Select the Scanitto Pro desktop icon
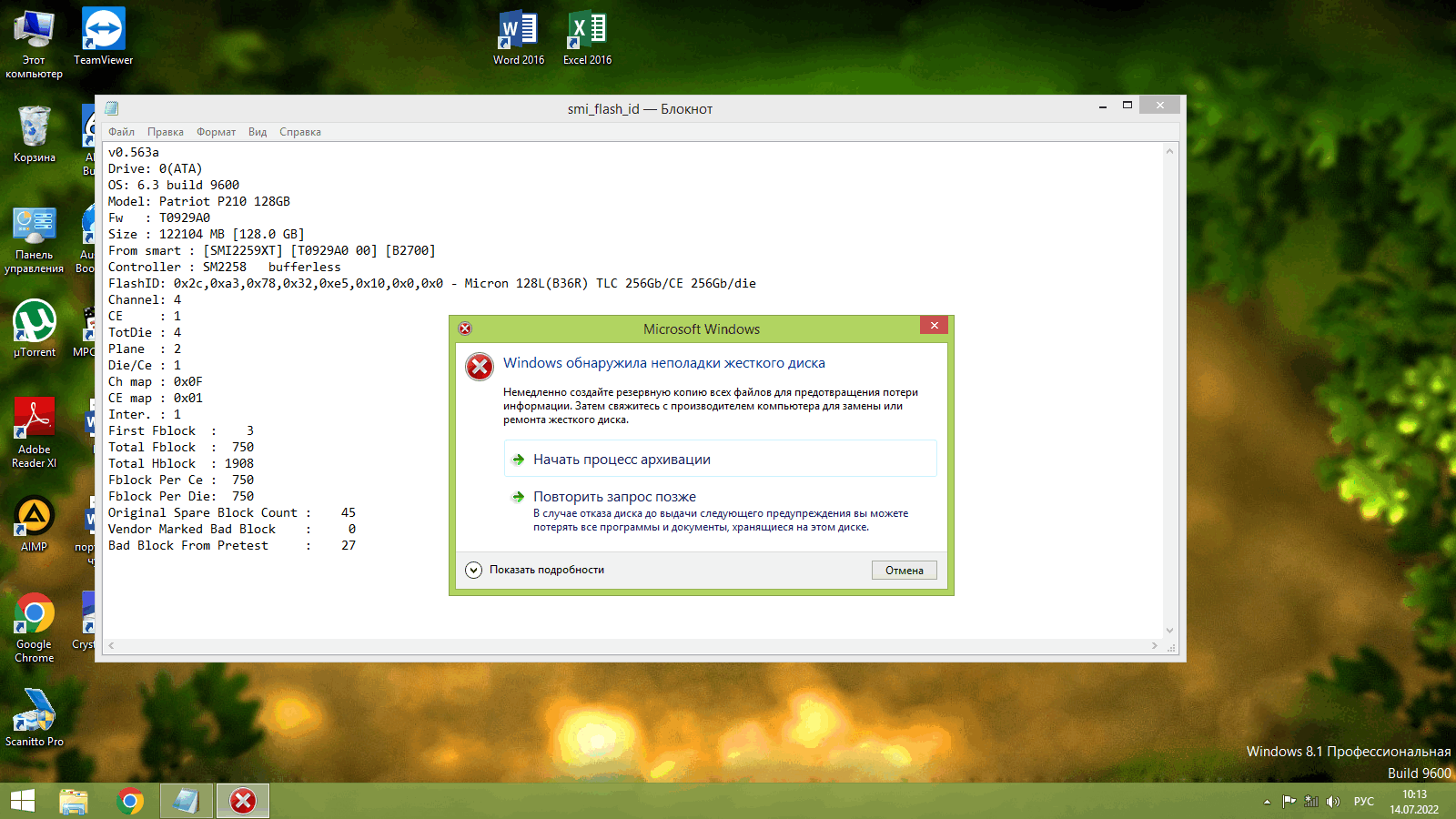This screenshot has height=819, width=1456. [35, 718]
